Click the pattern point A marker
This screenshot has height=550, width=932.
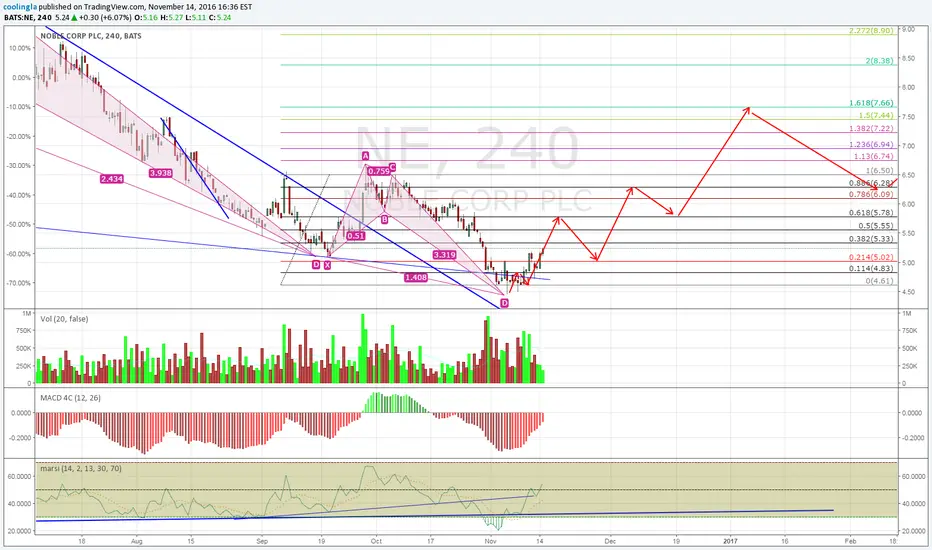coord(366,156)
